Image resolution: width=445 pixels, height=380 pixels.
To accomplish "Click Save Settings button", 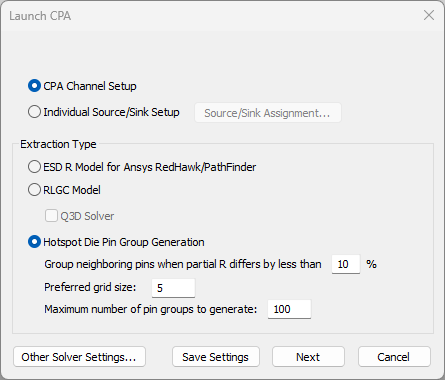I will (x=216, y=357).
